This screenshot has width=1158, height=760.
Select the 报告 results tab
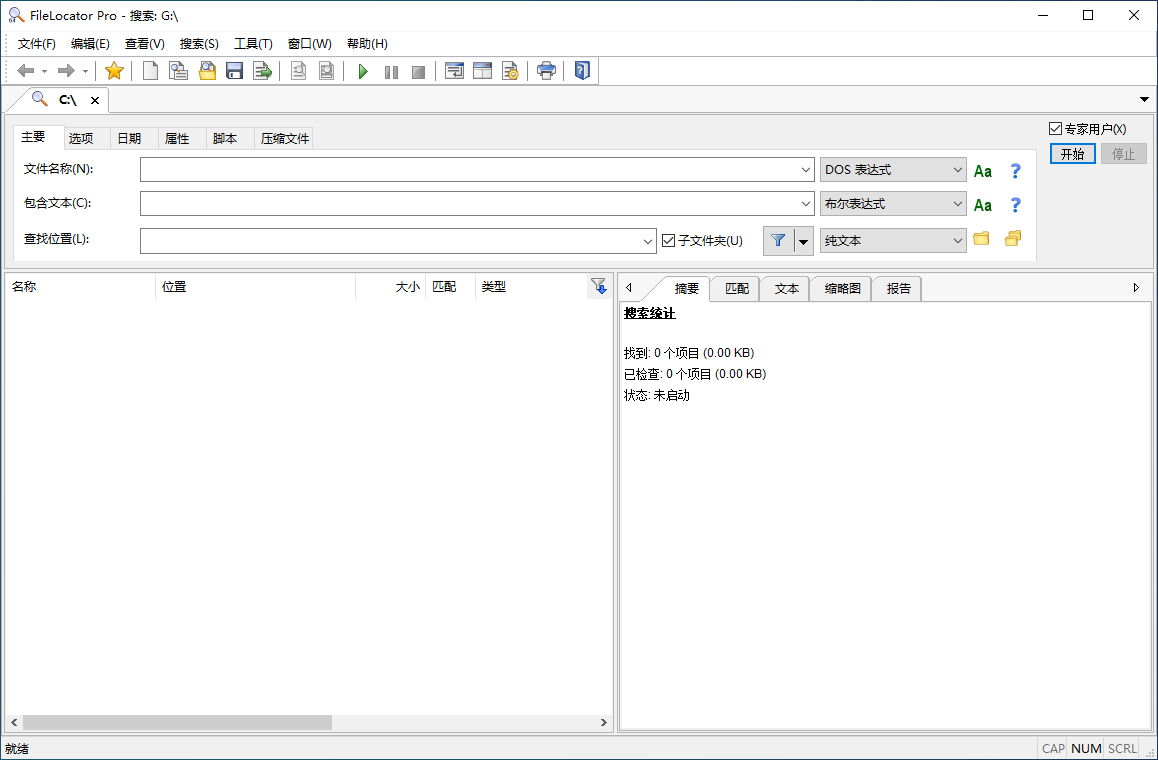(x=899, y=289)
